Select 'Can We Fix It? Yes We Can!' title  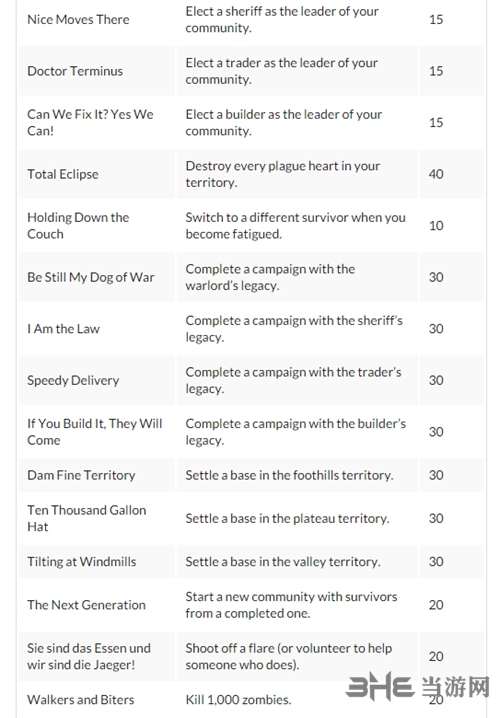(x=90, y=122)
